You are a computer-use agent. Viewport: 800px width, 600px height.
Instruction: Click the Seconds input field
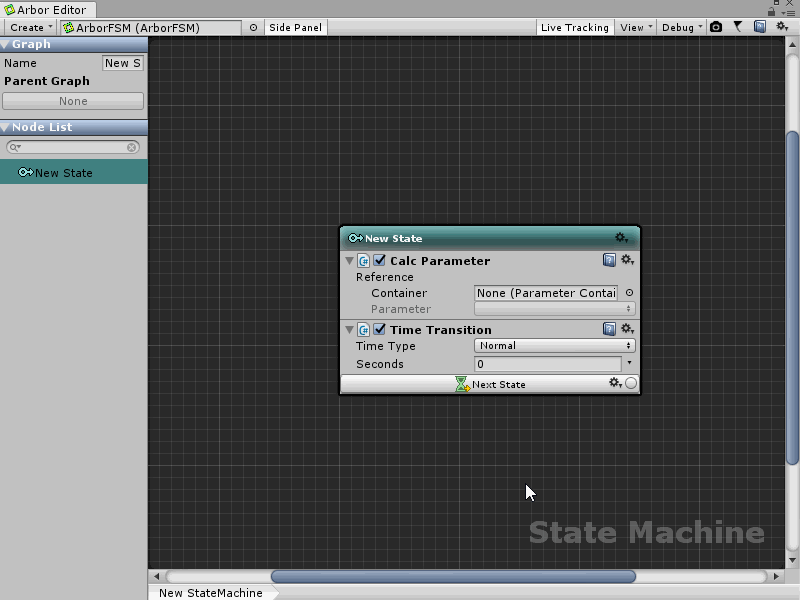tap(547, 364)
